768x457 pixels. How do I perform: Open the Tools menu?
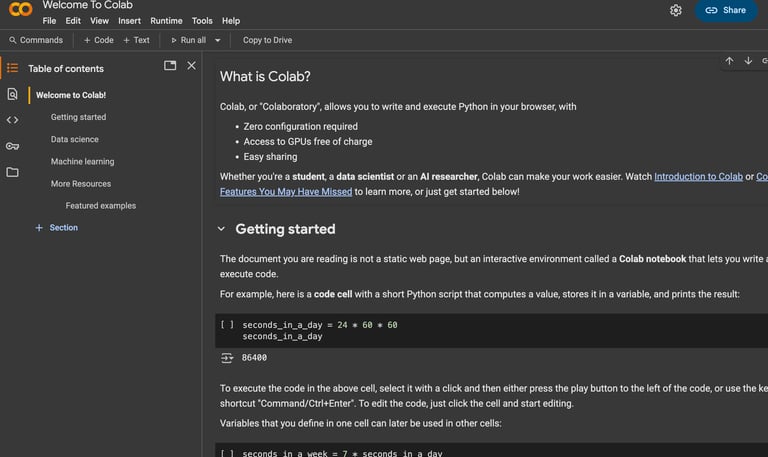202,21
